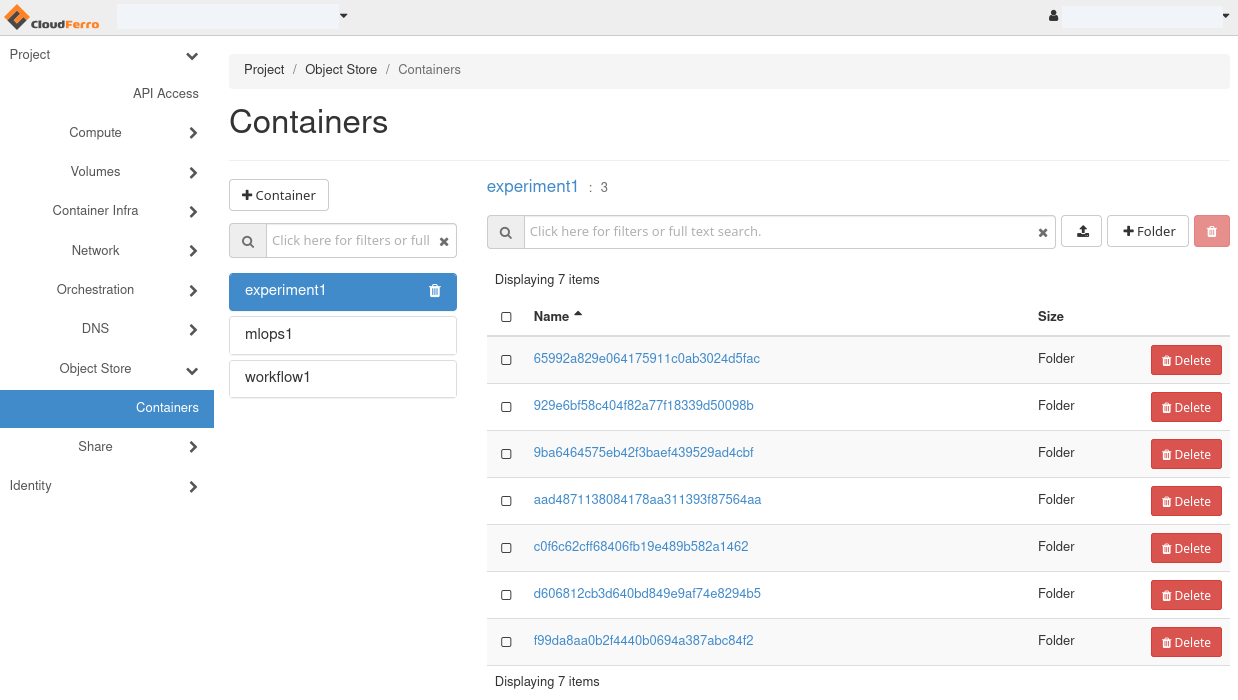Go to Object Store in the breadcrumb

pyautogui.click(x=341, y=70)
